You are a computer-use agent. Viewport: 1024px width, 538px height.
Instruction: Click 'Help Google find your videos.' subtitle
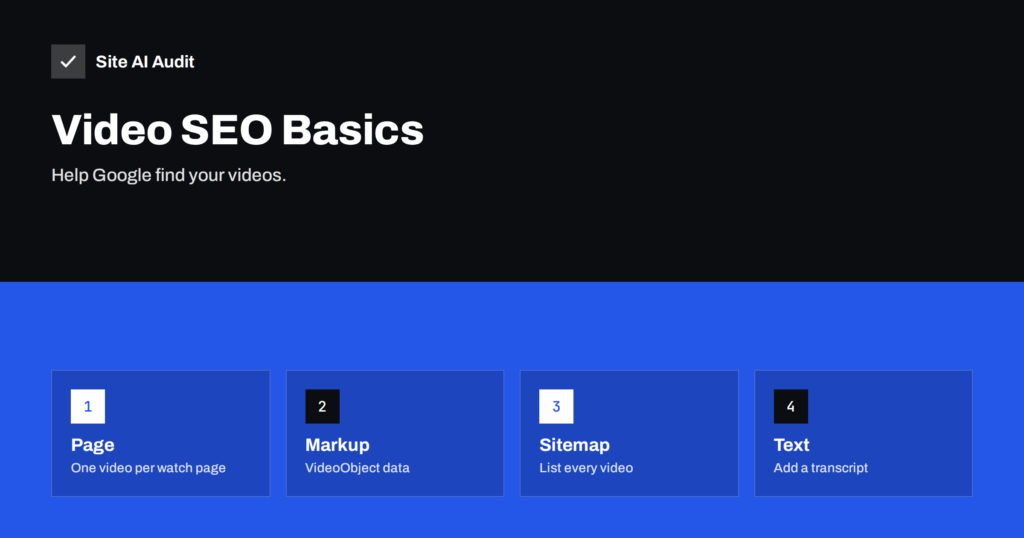[168, 175]
